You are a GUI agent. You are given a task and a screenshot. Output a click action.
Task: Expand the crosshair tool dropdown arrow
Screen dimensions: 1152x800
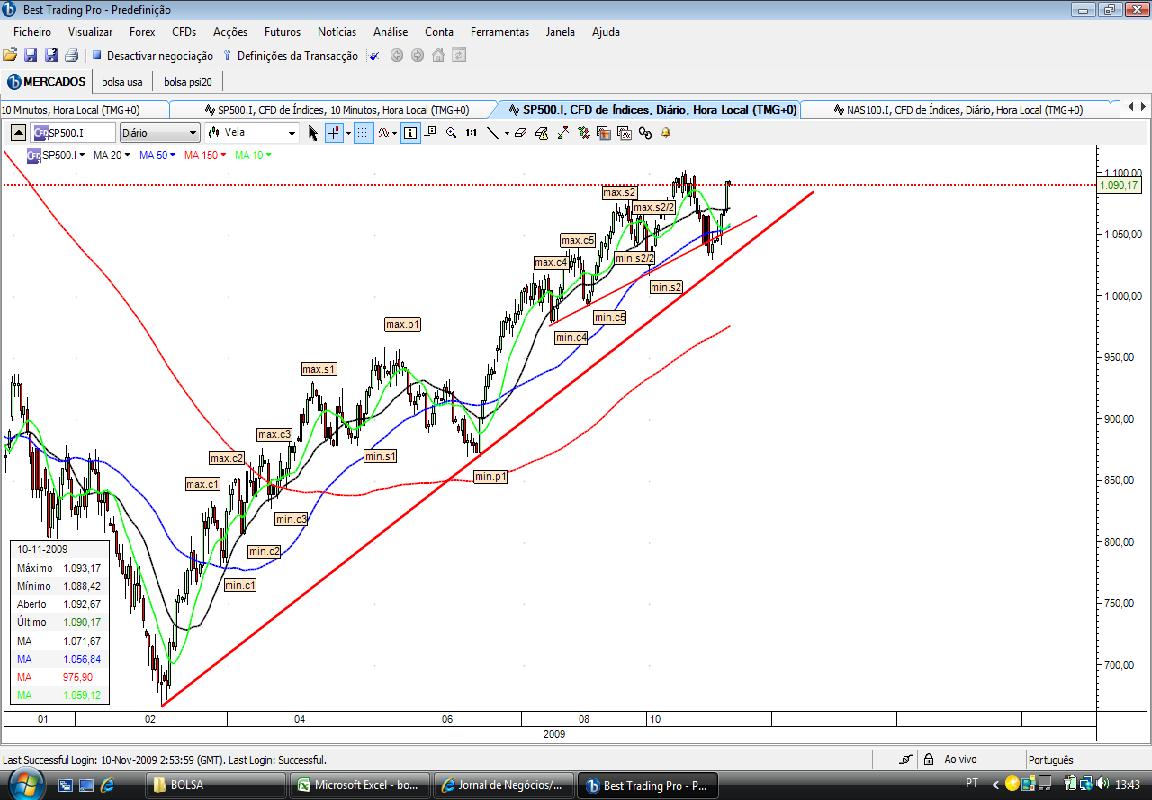point(348,133)
